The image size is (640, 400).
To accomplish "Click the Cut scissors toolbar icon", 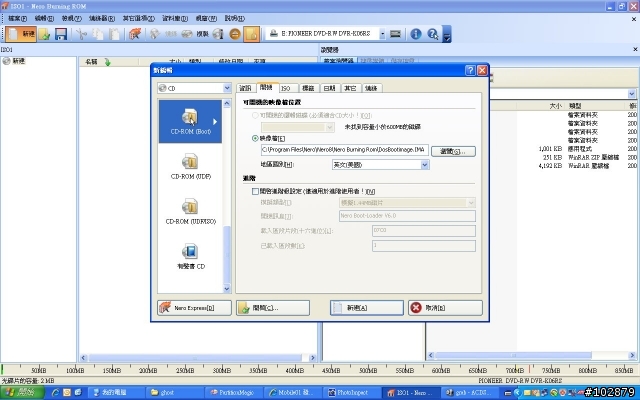I will 82,34.
